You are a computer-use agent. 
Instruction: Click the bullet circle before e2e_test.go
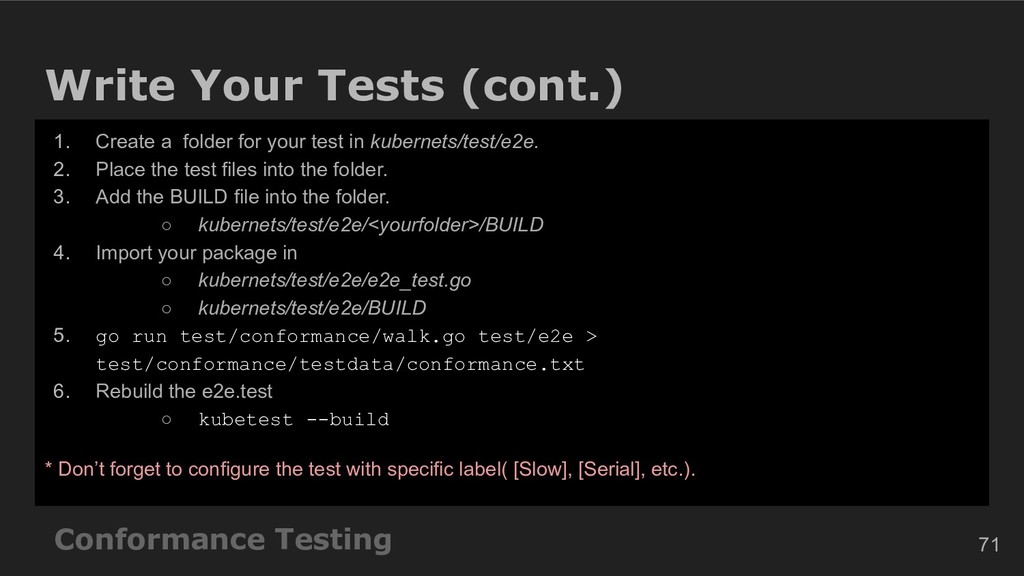[x=167, y=281]
